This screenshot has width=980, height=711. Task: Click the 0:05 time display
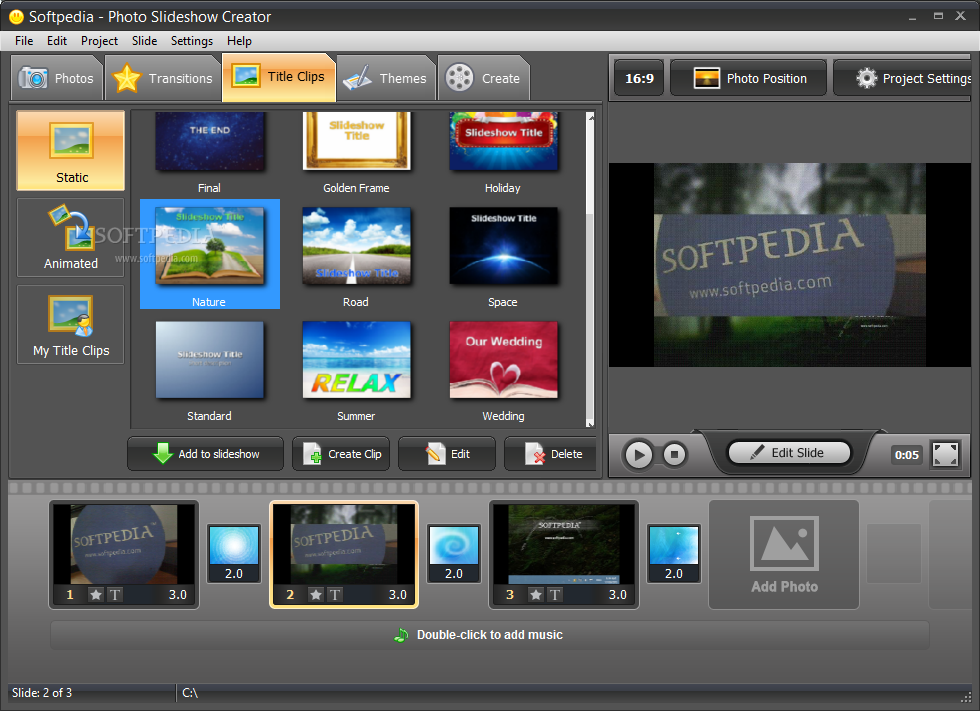coord(906,455)
